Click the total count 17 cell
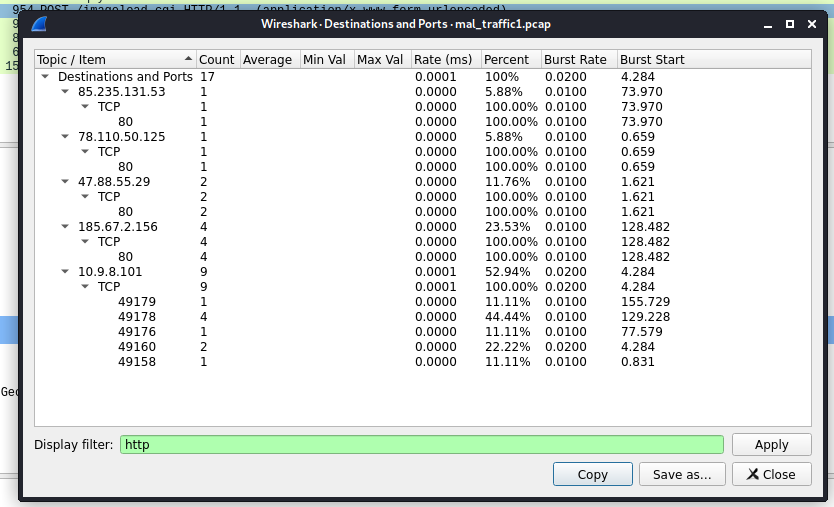This screenshot has height=507, width=834. click(x=207, y=77)
